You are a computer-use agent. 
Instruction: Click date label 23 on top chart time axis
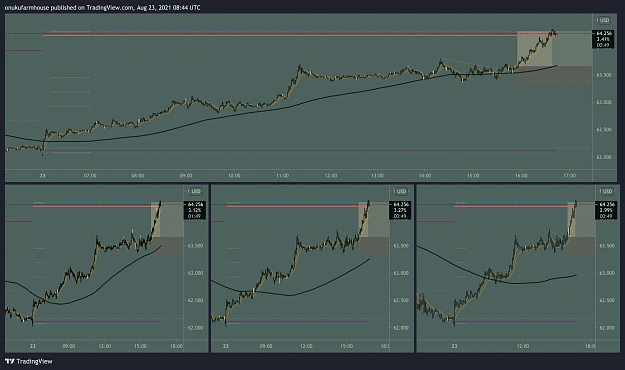point(43,175)
